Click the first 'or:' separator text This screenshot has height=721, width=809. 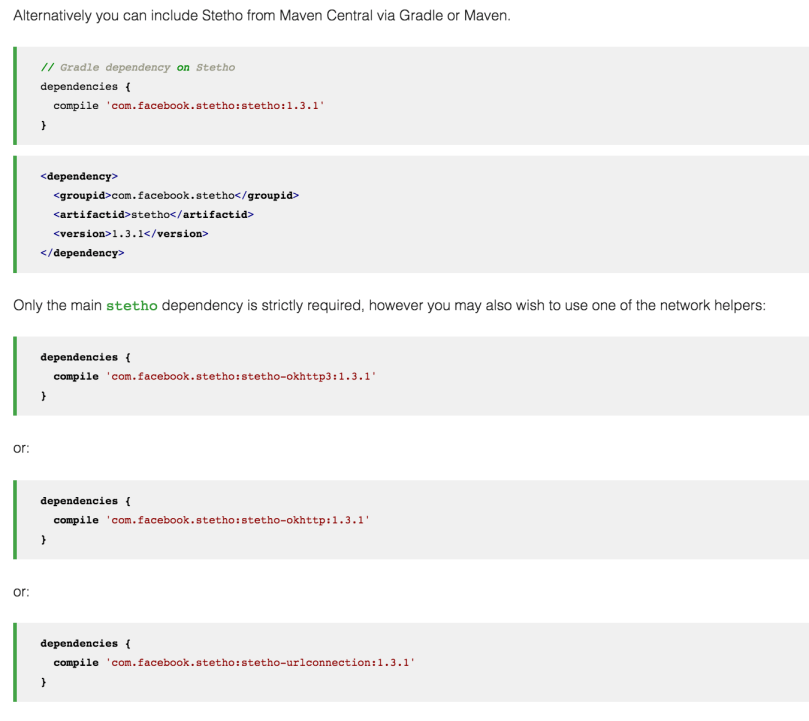21,448
